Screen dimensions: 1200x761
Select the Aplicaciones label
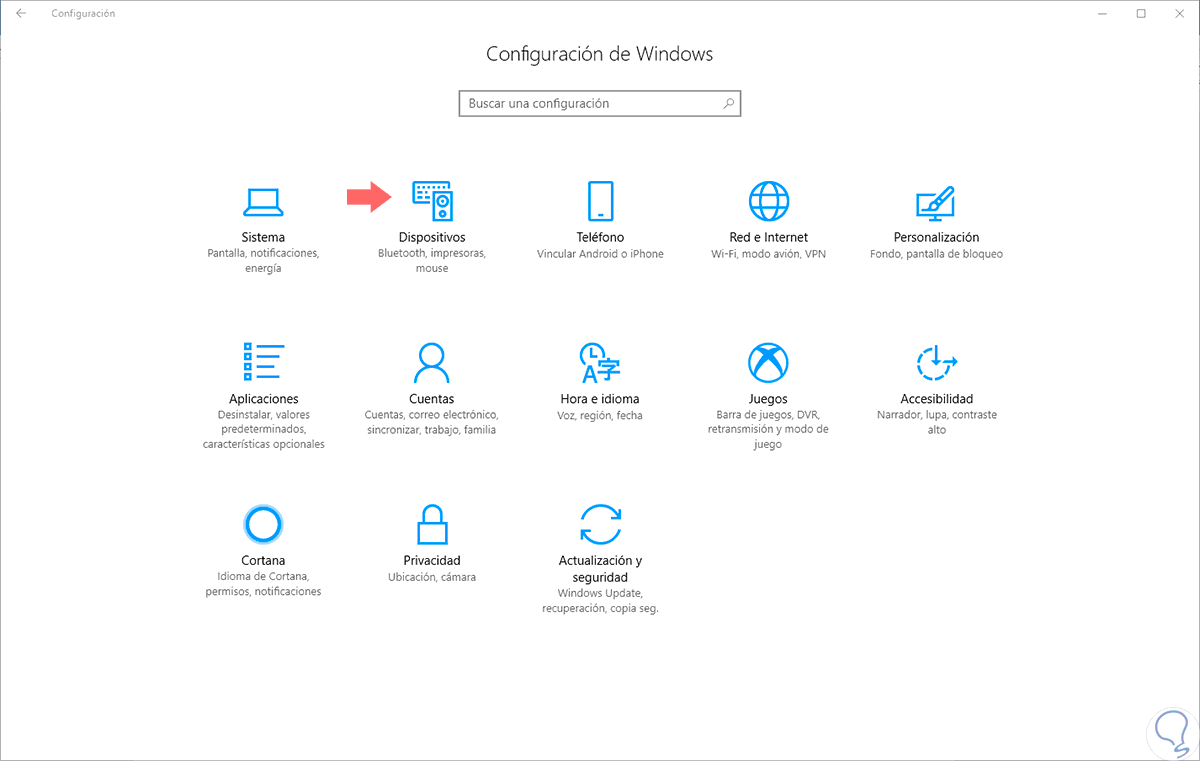pos(264,398)
